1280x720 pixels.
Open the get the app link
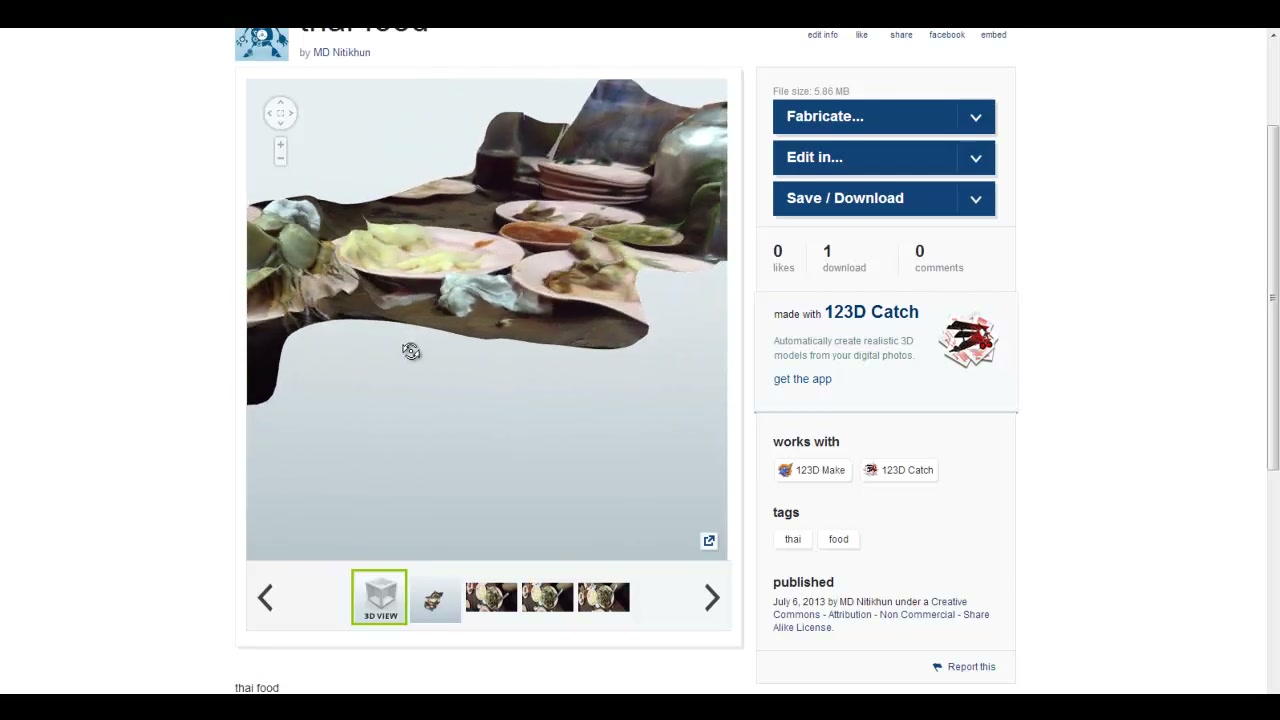(802, 379)
